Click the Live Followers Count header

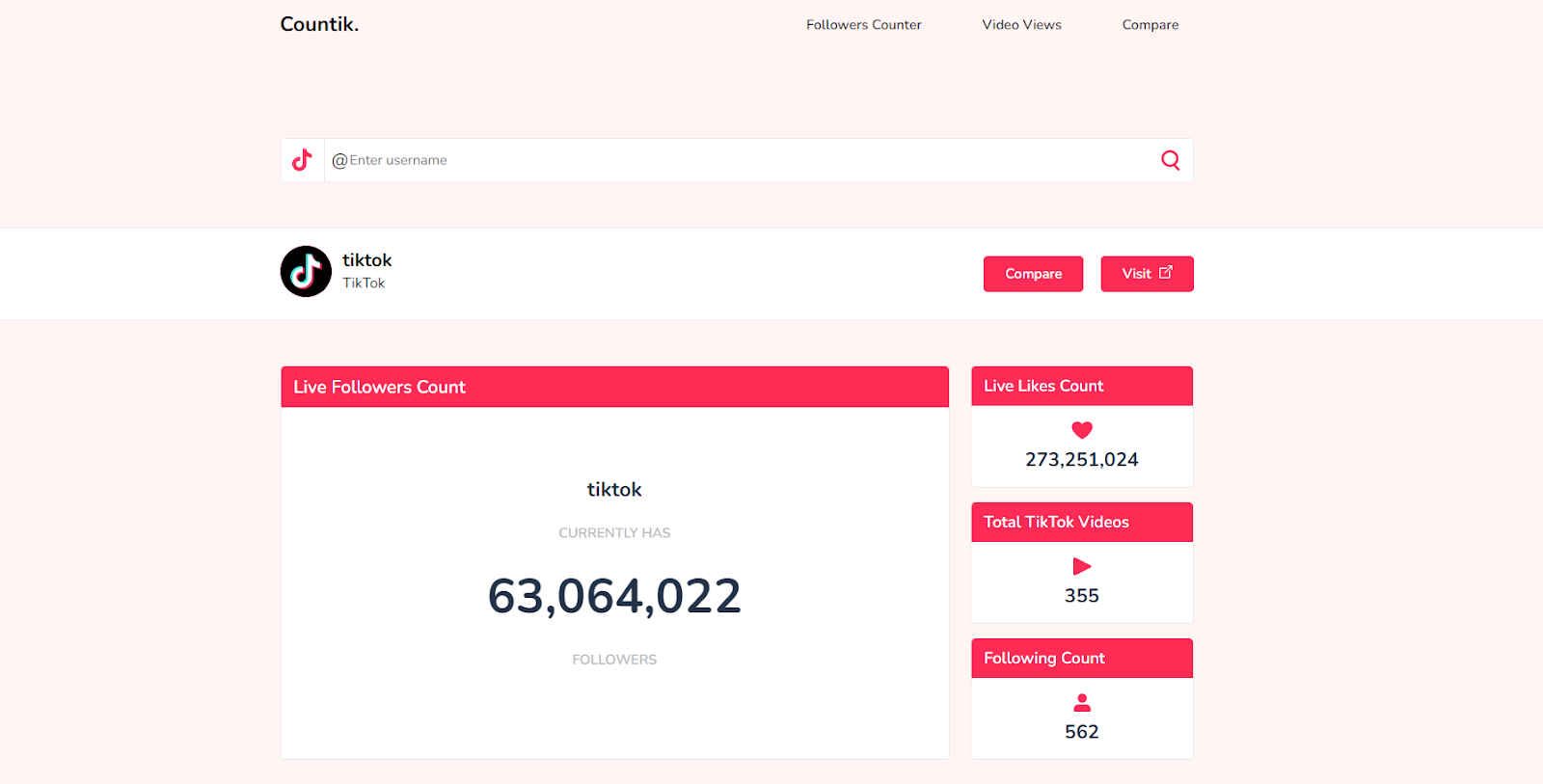[614, 387]
